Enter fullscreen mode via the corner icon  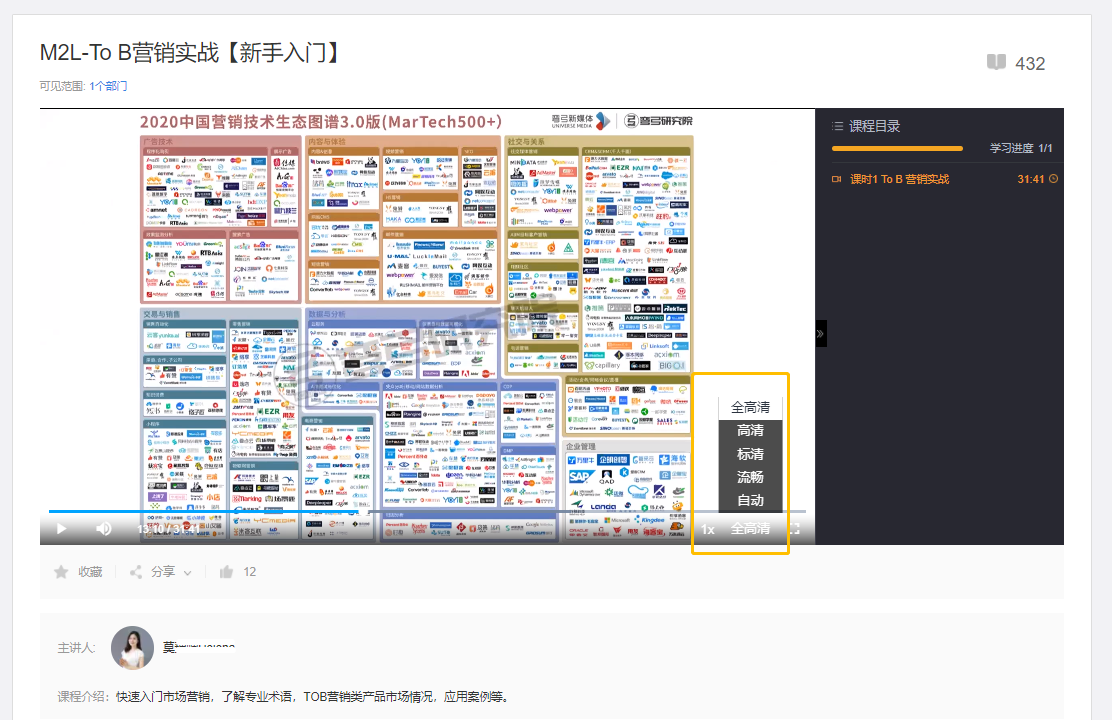[795, 529]
